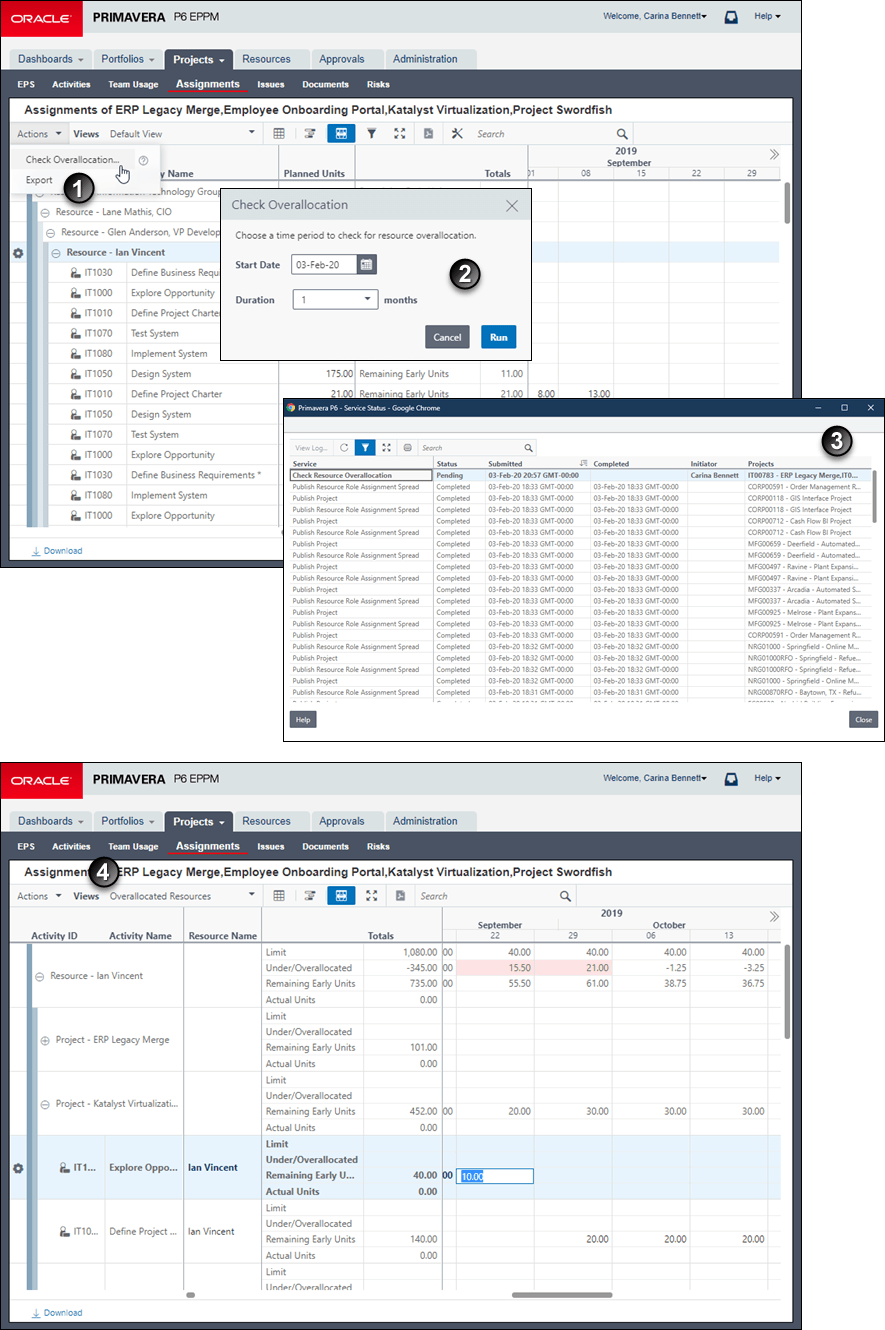Click Help button in Service Status window
885x1330 pixels.
[302, 719]
